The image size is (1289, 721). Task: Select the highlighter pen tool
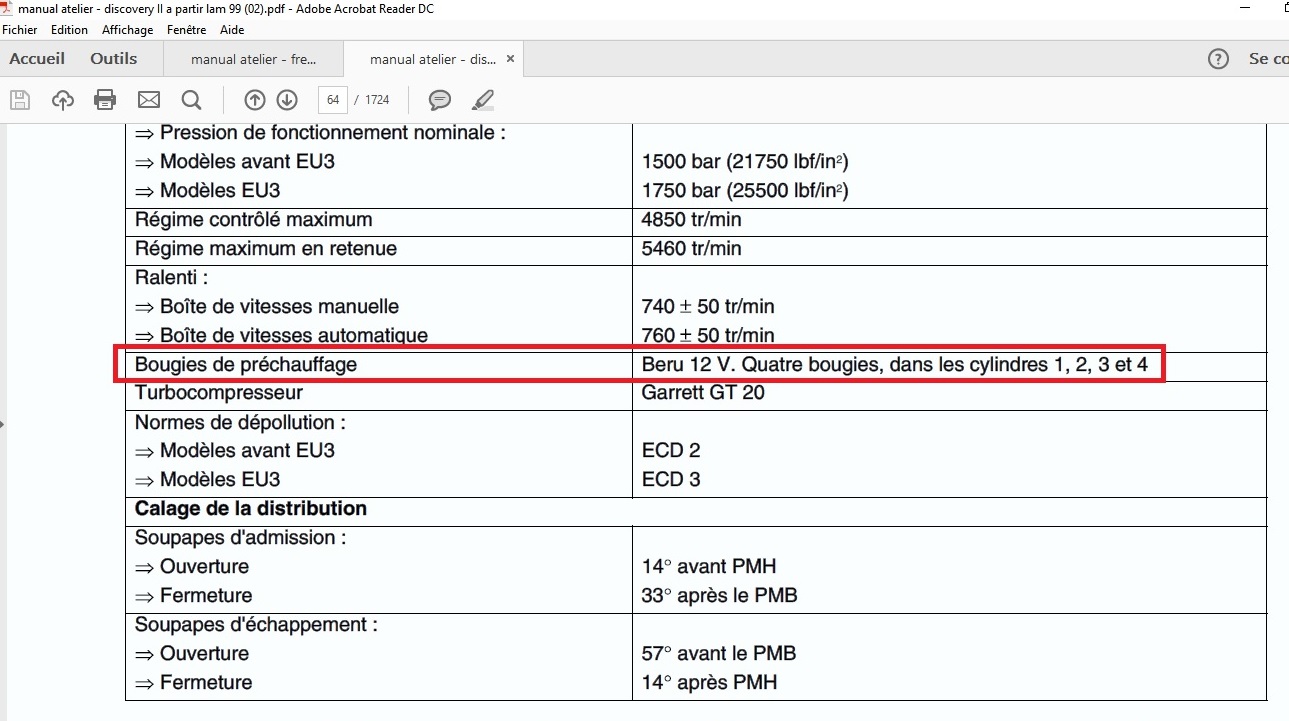click(x=483, y=100)
